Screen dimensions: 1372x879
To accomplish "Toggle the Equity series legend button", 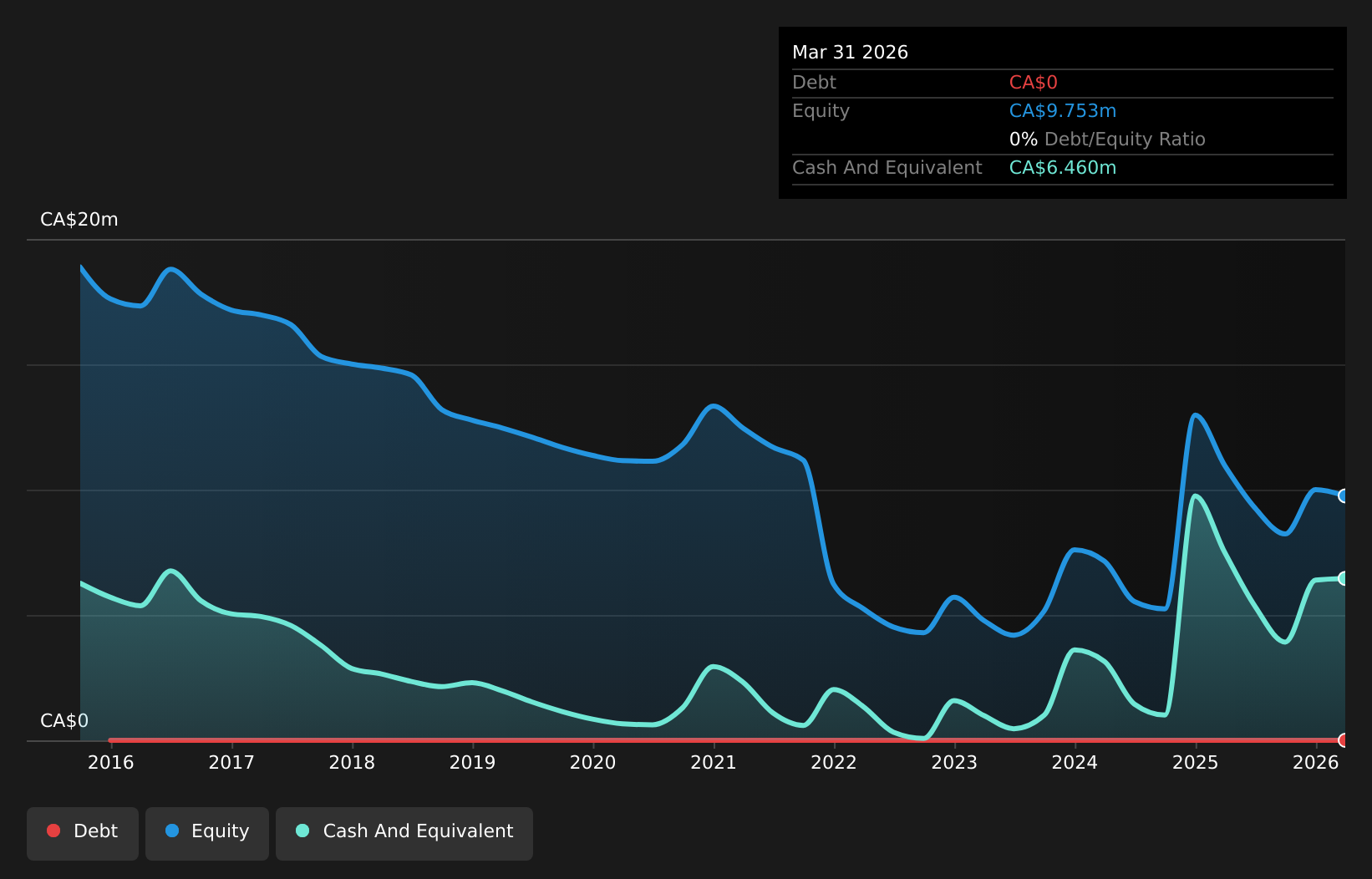I will tap(207, 833).
